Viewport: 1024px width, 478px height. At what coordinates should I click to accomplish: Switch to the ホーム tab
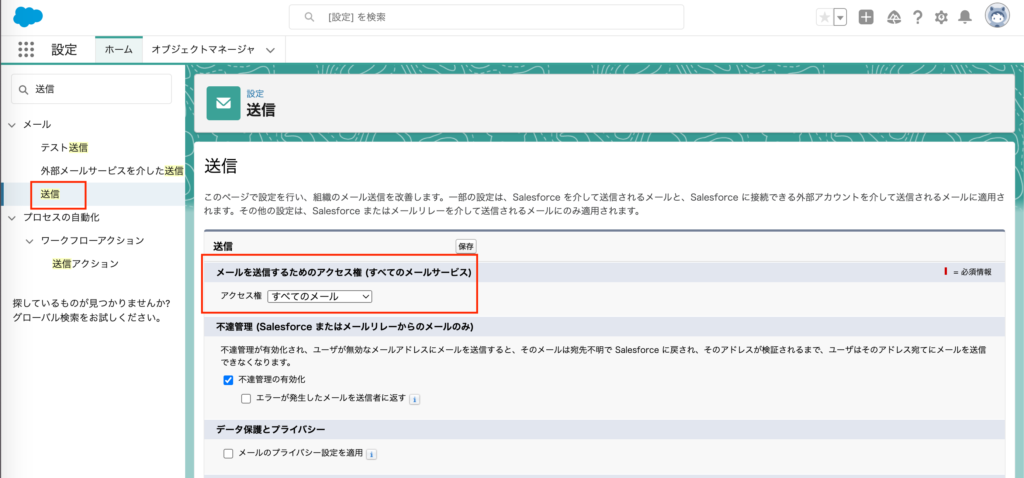(x=118, y=49)
